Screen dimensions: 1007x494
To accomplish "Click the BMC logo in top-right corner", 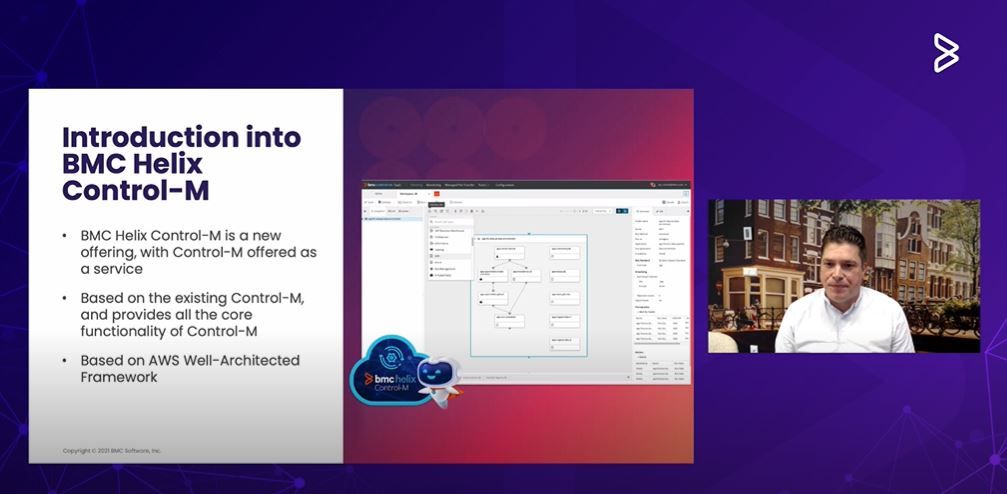I will (946, 53).
